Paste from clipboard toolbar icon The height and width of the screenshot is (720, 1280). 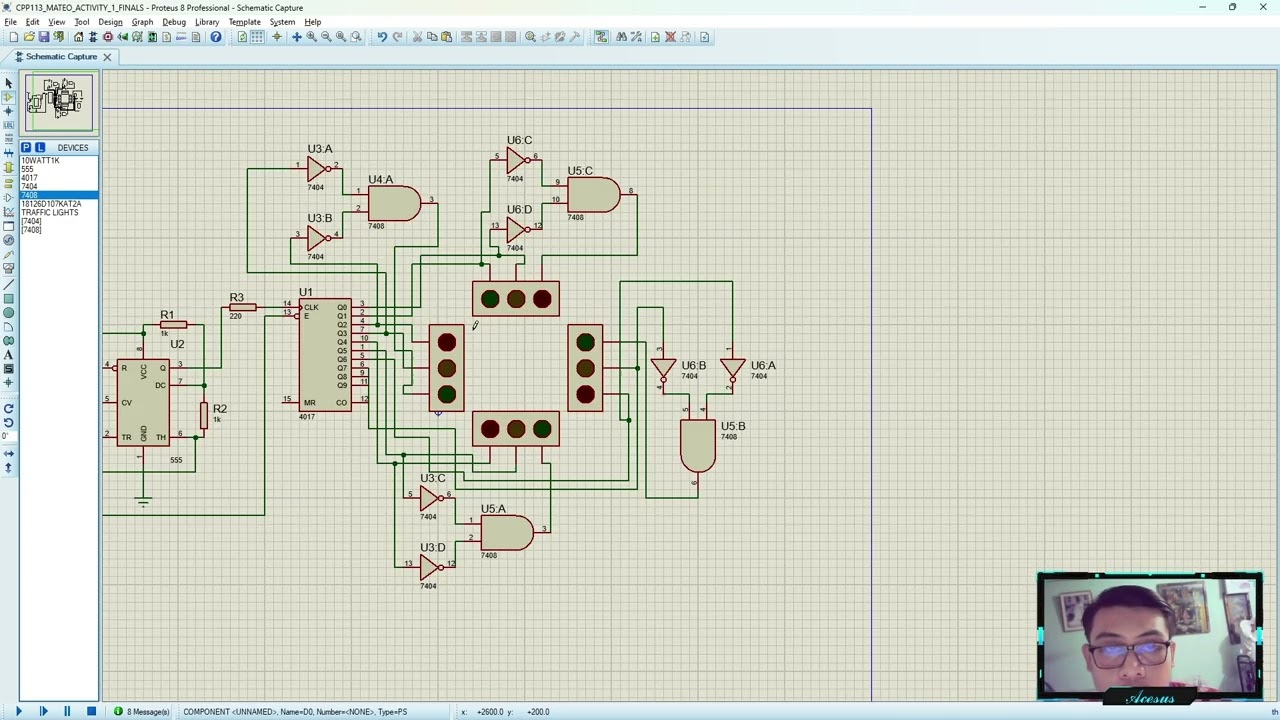point(447,37)
